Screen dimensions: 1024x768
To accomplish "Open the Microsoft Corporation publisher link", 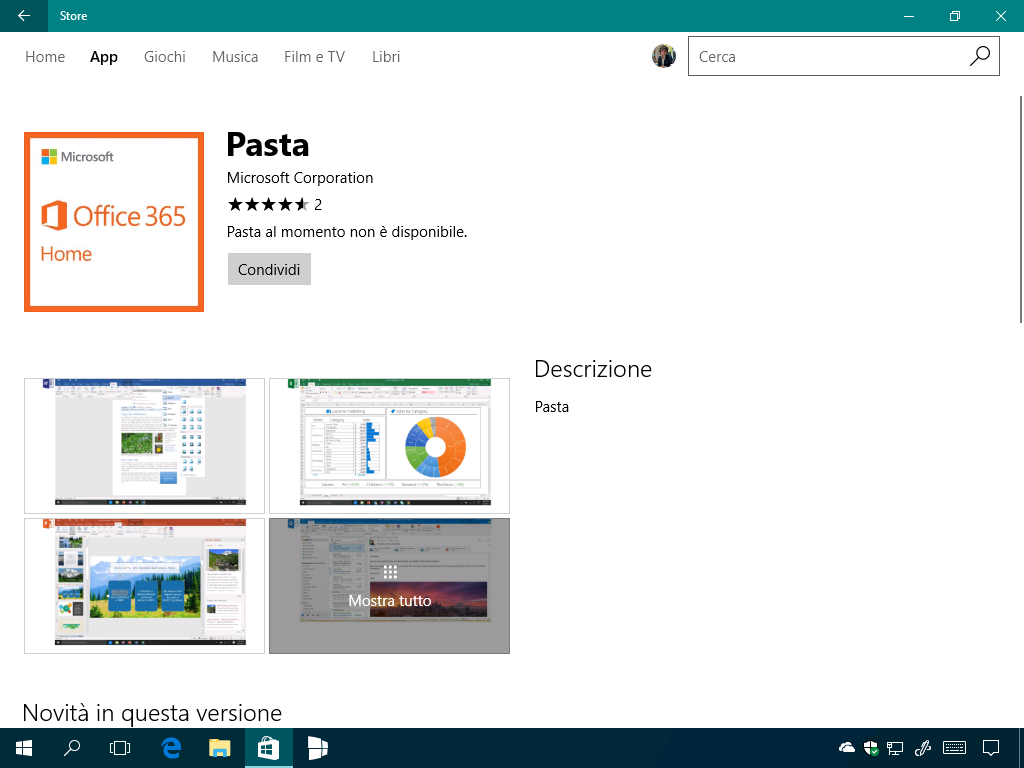I will click(x=300, y=178).
